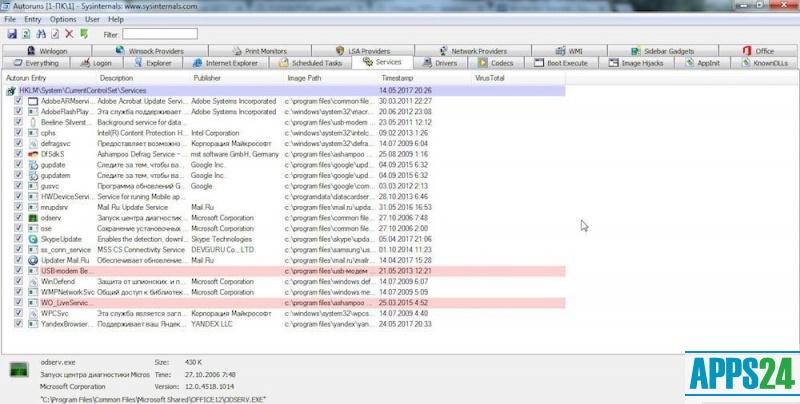Screen dimensions: 800x404
Task: Click the Properties toolbar icon
Action: tap(55, 34)
